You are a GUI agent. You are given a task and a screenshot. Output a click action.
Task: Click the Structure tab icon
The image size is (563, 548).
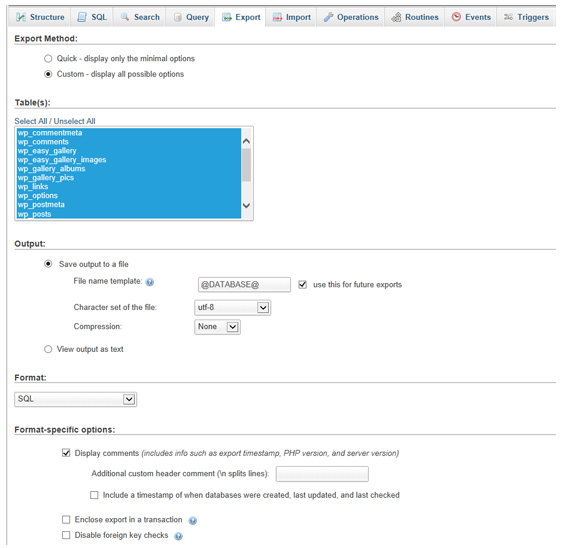click(21, 17)
